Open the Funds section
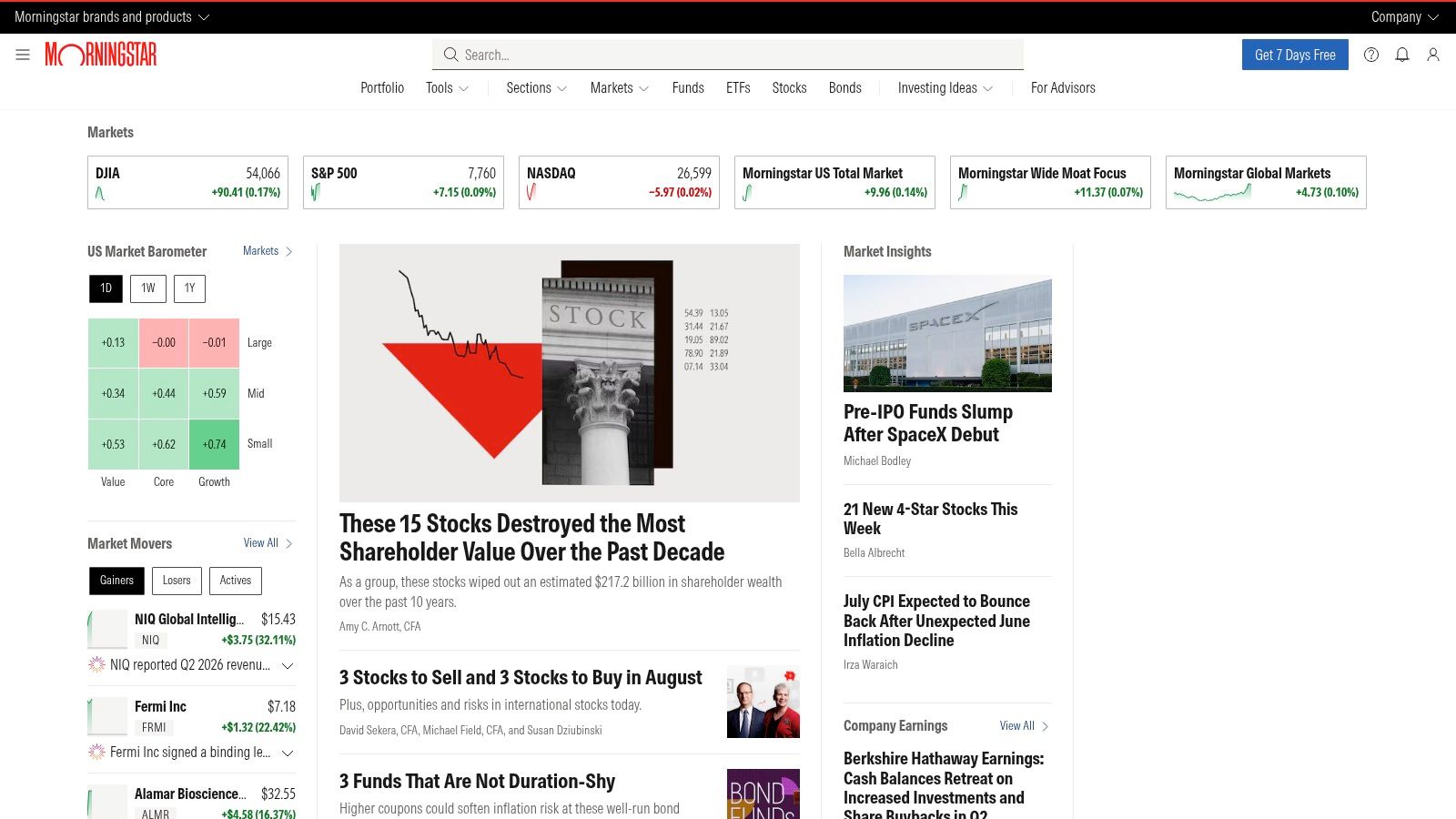 click(x=688, y=88)
